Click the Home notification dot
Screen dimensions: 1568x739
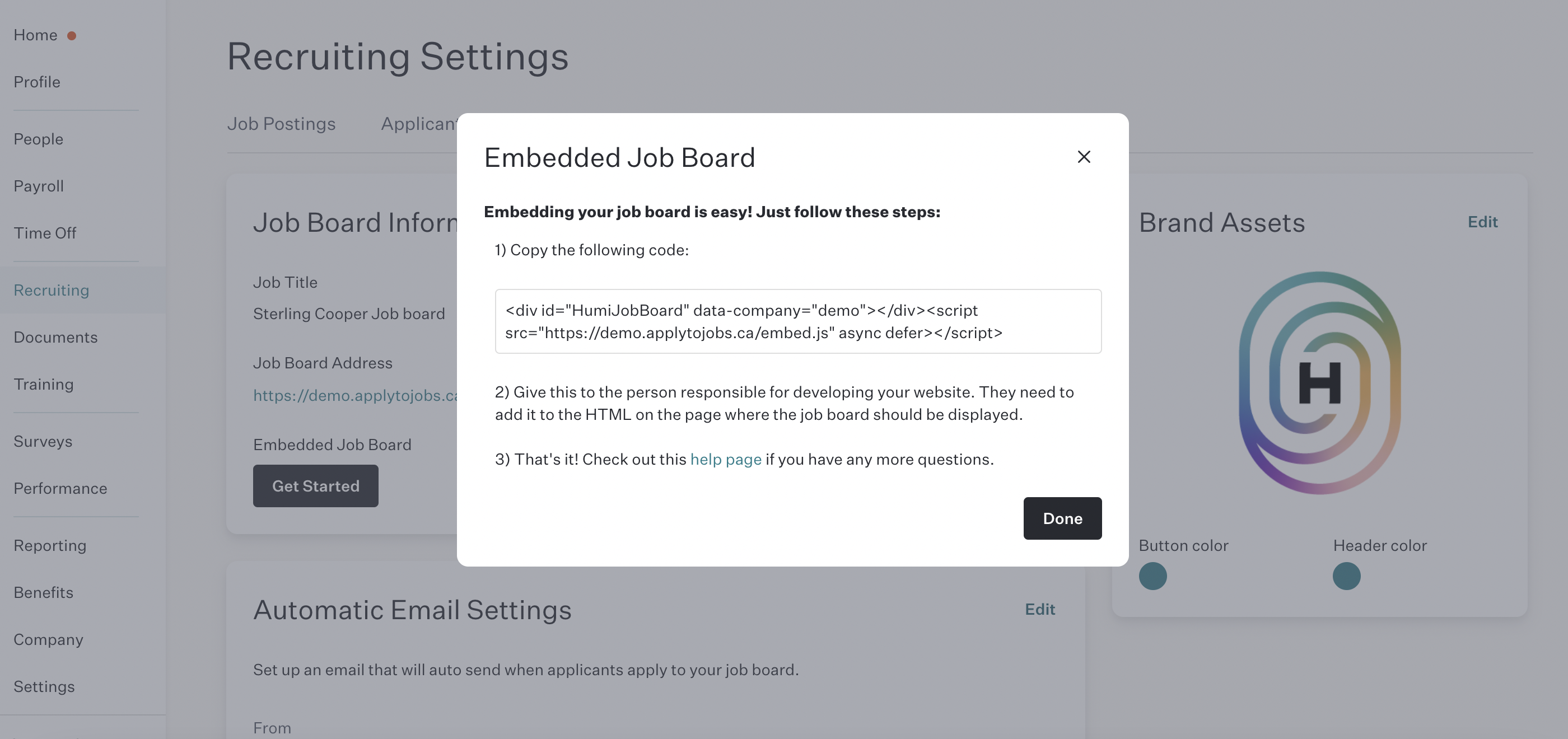coord(71,36)
